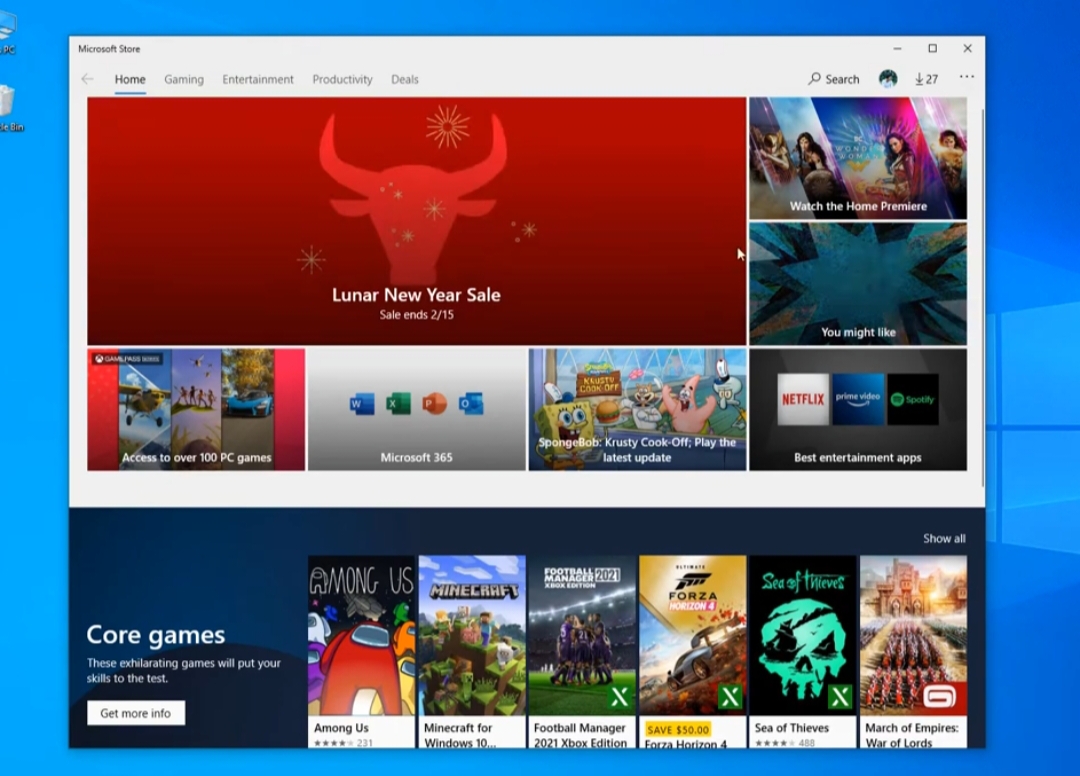Viewport: 1080px width, 776px height.
Task: Open the Among Us game card
Action: click(x=362, y=651)
